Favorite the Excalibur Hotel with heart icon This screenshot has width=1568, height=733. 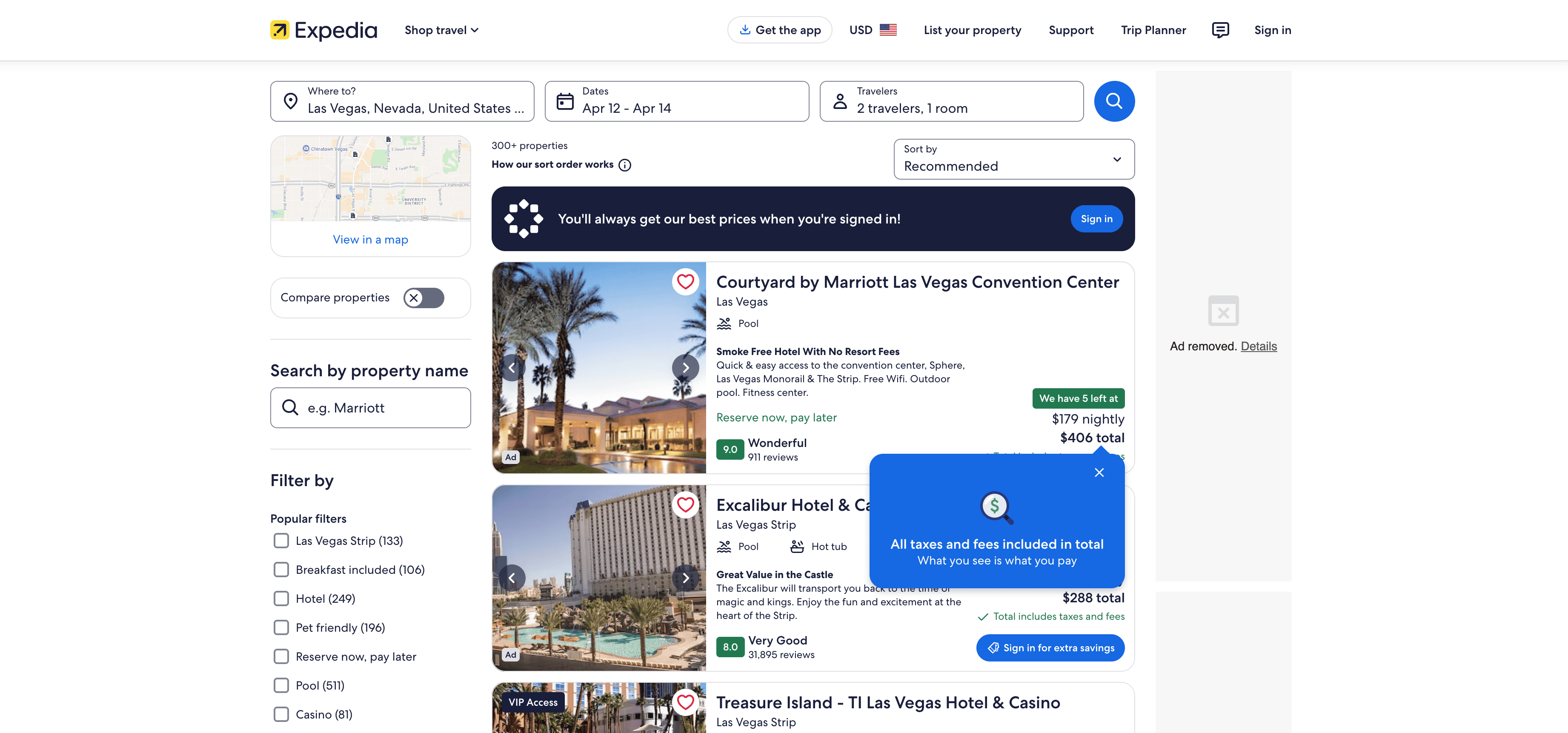coord(685,505)
